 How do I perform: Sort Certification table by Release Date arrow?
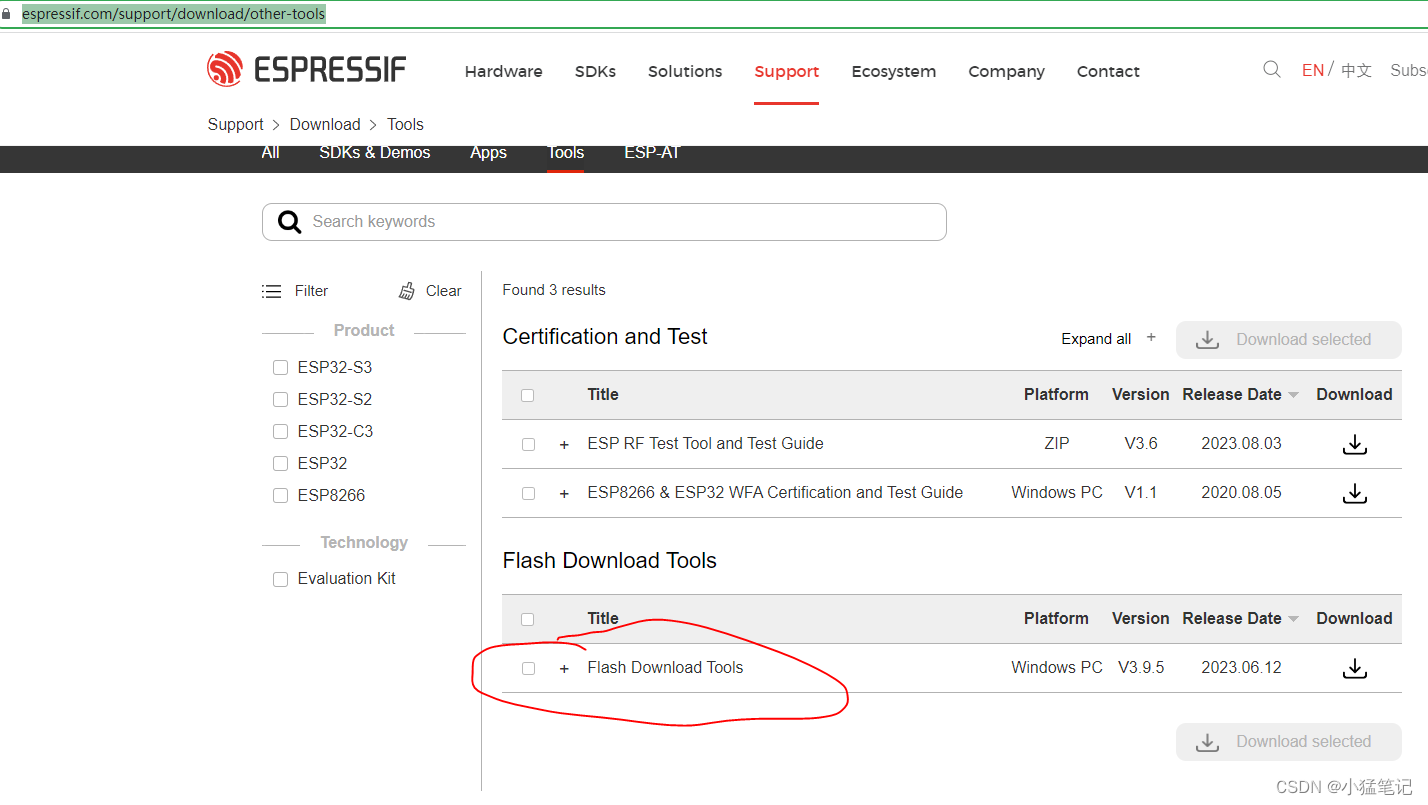click(1293, 395)
